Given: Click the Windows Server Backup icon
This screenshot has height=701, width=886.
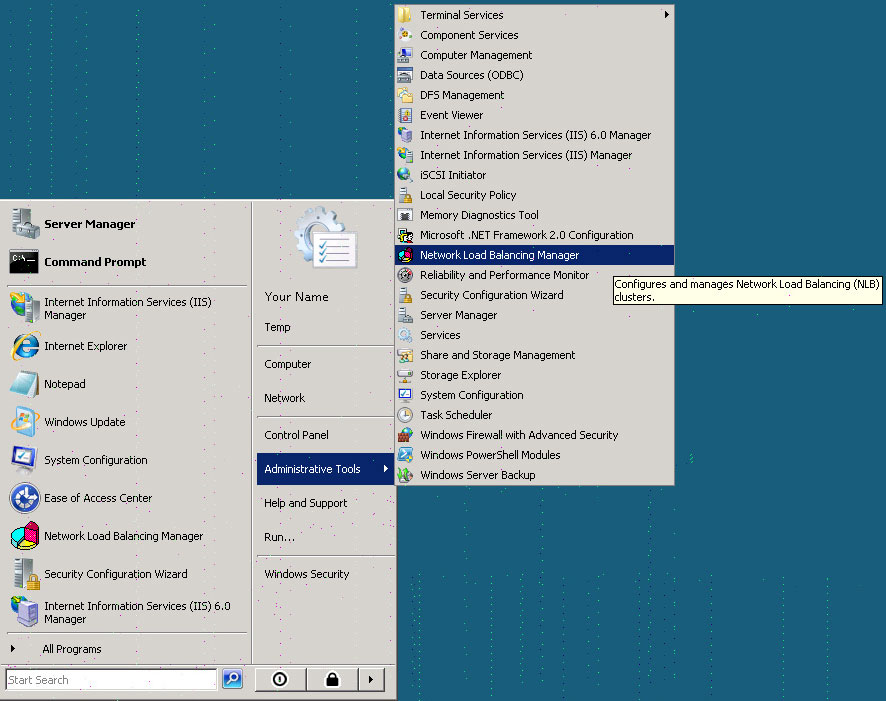Looking at the screenshot, I should point(405,475).
